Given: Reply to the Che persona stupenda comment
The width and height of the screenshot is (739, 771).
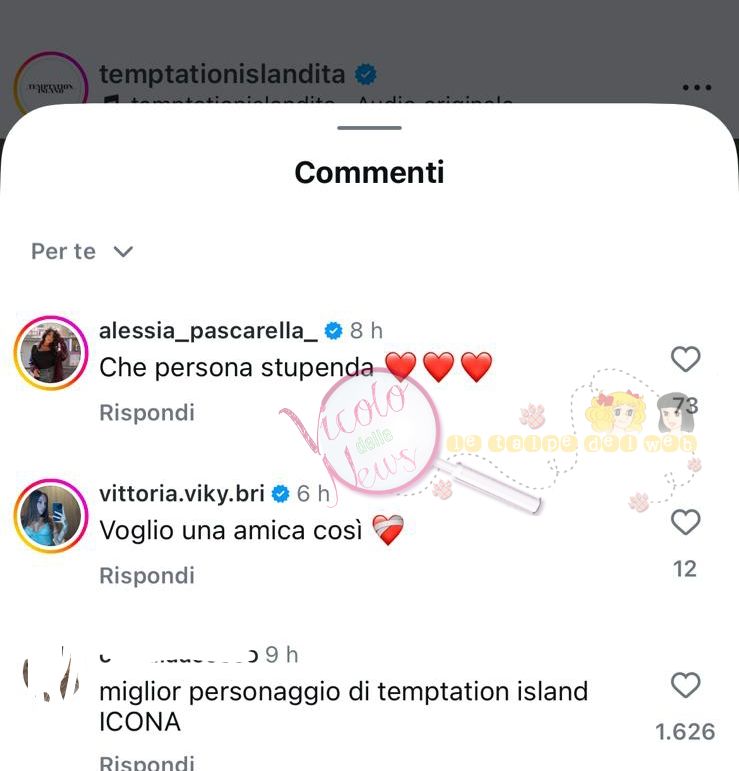Looking at the screenshot, I should [x=147, y=413].
